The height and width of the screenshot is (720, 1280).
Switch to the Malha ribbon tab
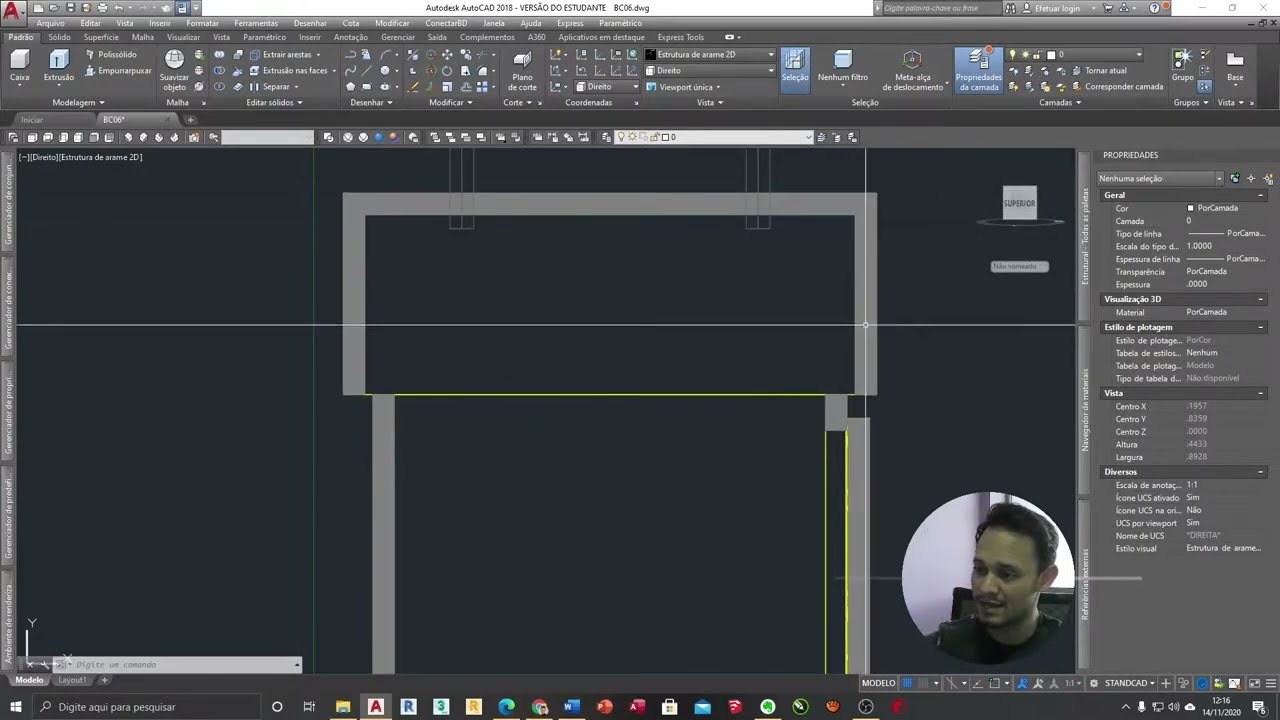coord(143,37)
